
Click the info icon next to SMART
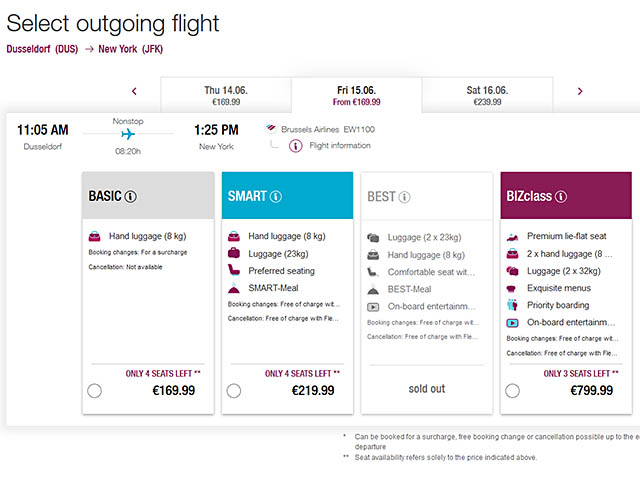pos(276,197)
